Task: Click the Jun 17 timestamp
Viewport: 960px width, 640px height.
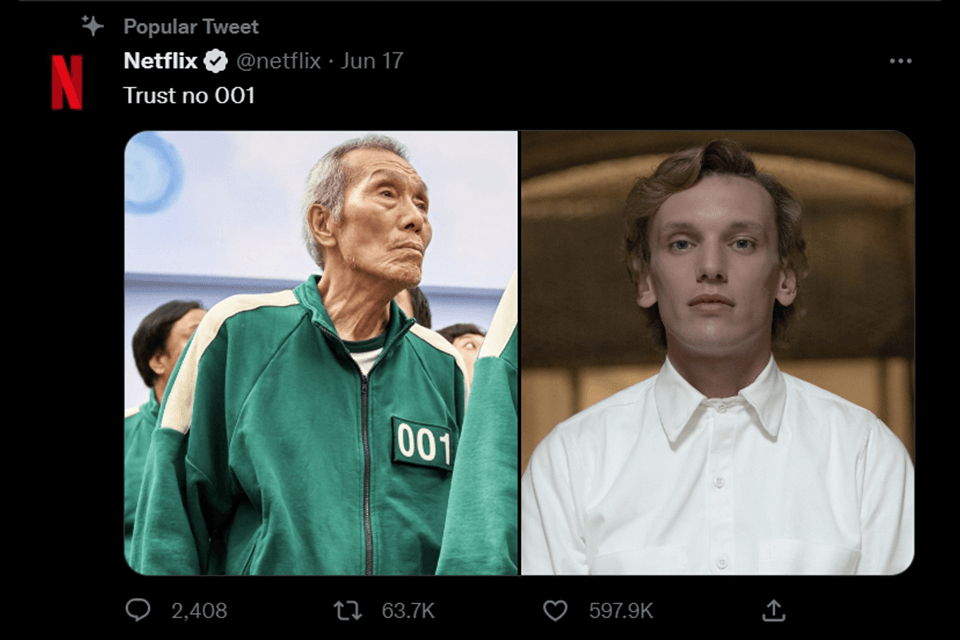Action: (372, 61)
